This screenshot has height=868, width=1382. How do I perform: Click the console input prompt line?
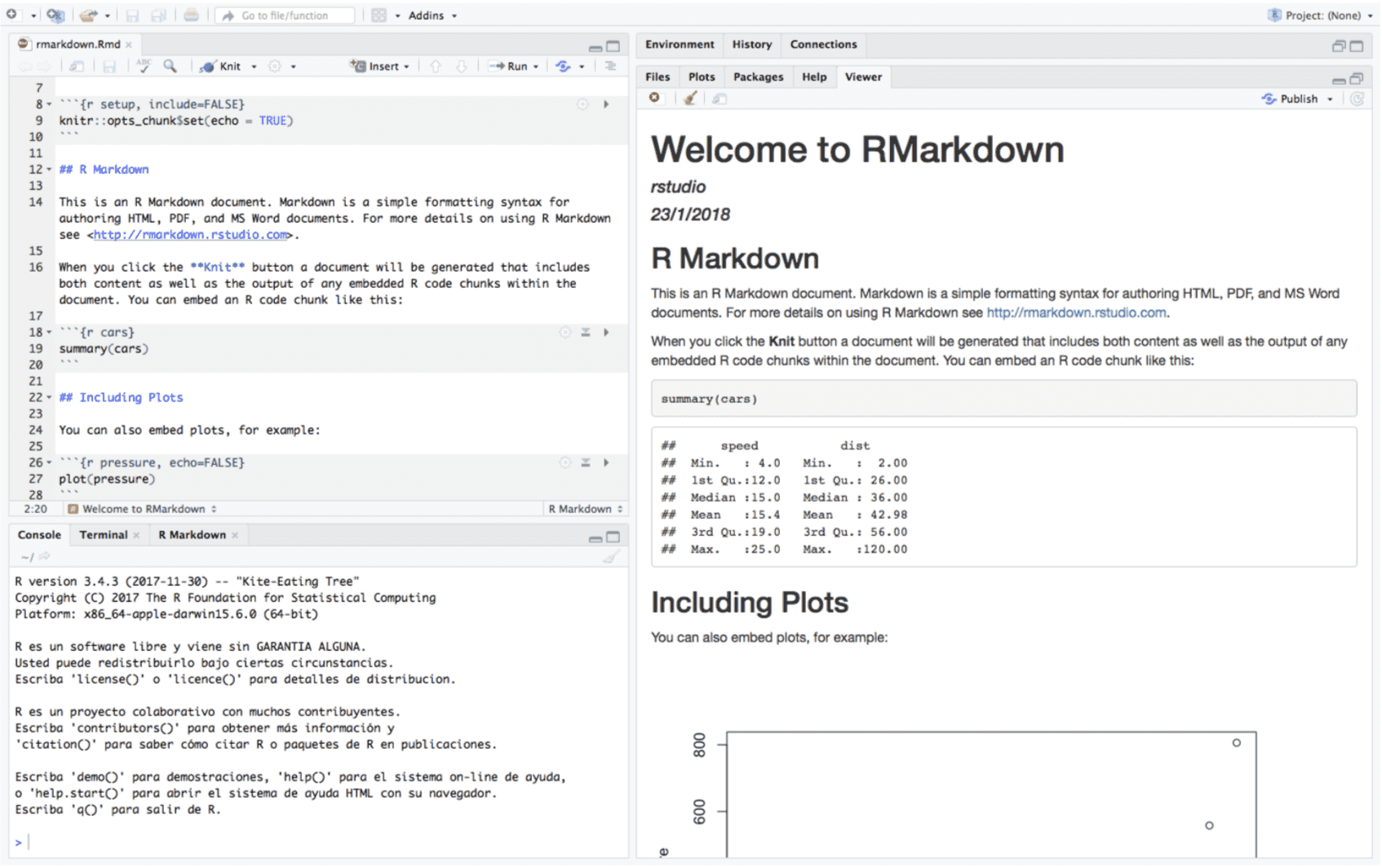(318, 842)
